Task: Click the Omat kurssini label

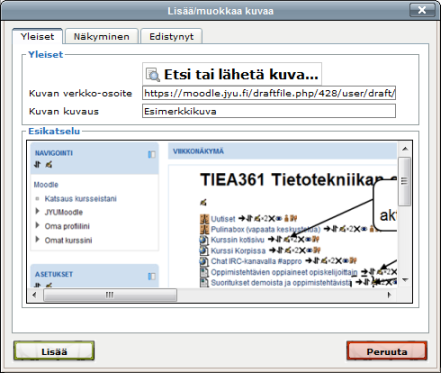Action: (x=68, y=240)
